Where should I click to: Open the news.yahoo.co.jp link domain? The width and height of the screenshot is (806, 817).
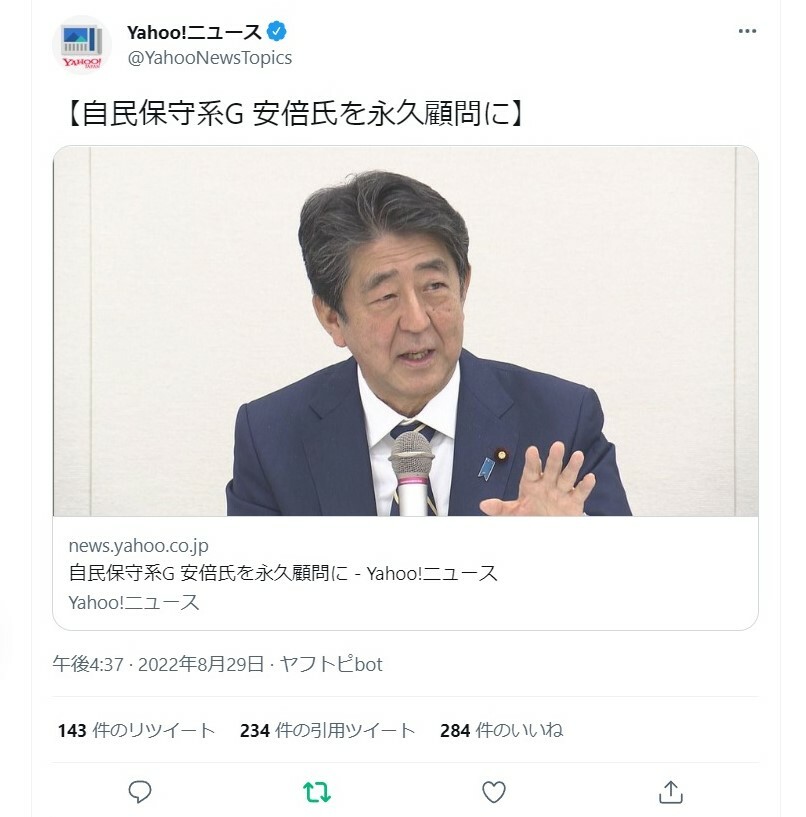(139, 546)
